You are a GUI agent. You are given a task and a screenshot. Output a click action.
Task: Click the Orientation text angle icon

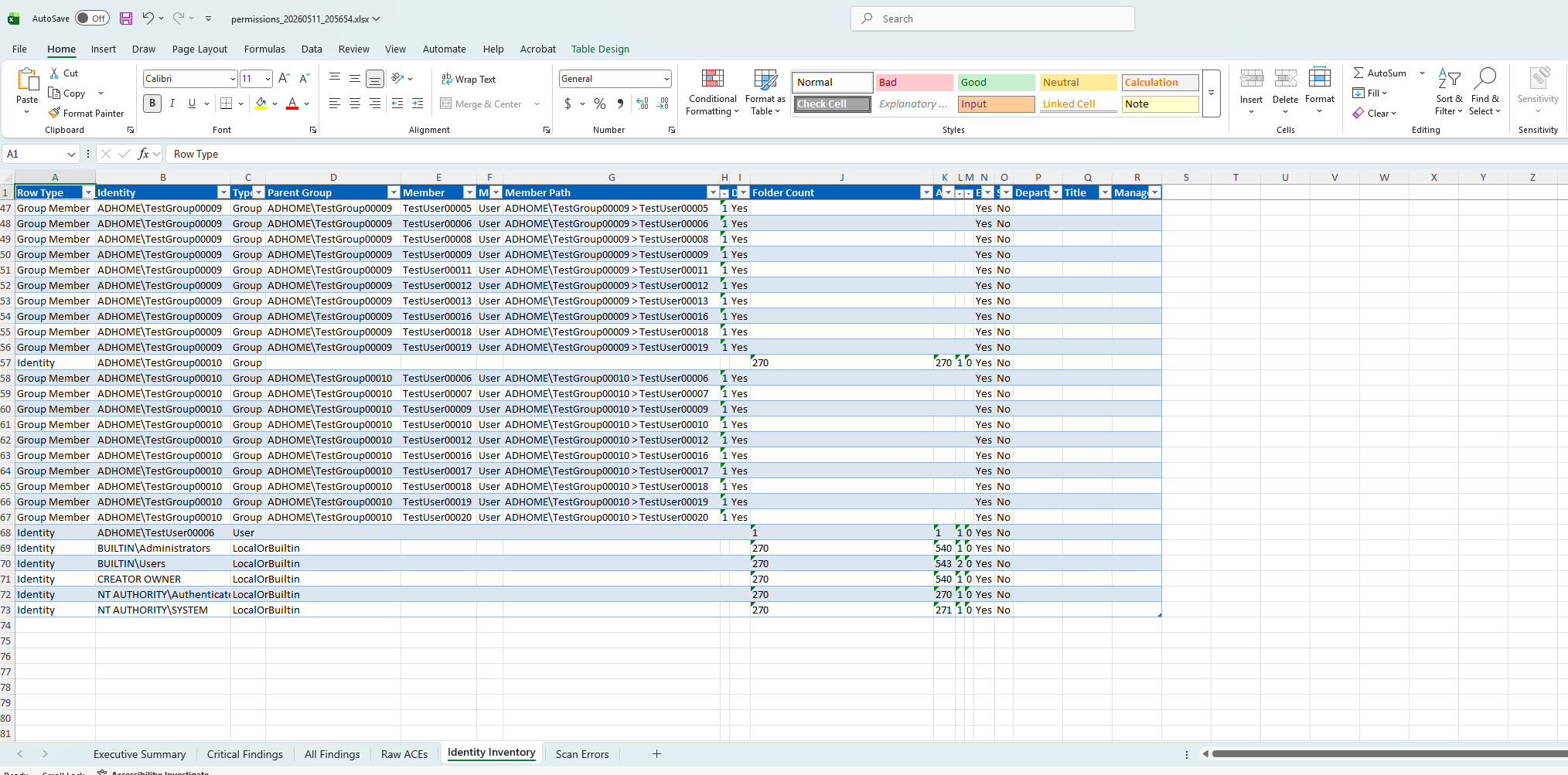[x=397, y=78]
